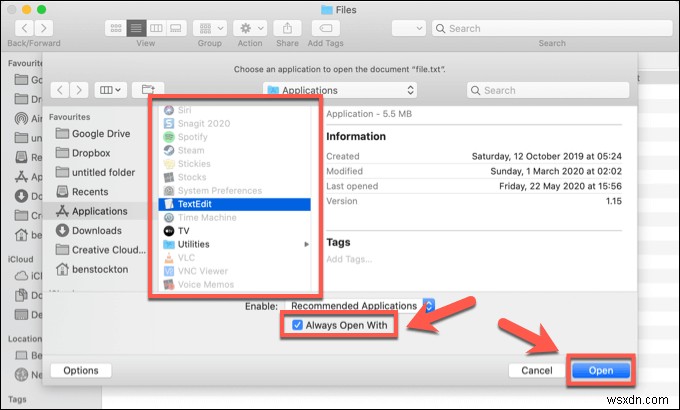This screenshot has height=410, width=680.
Task: Open the empty dropdown beside Finder search
Action: (409, 28)
